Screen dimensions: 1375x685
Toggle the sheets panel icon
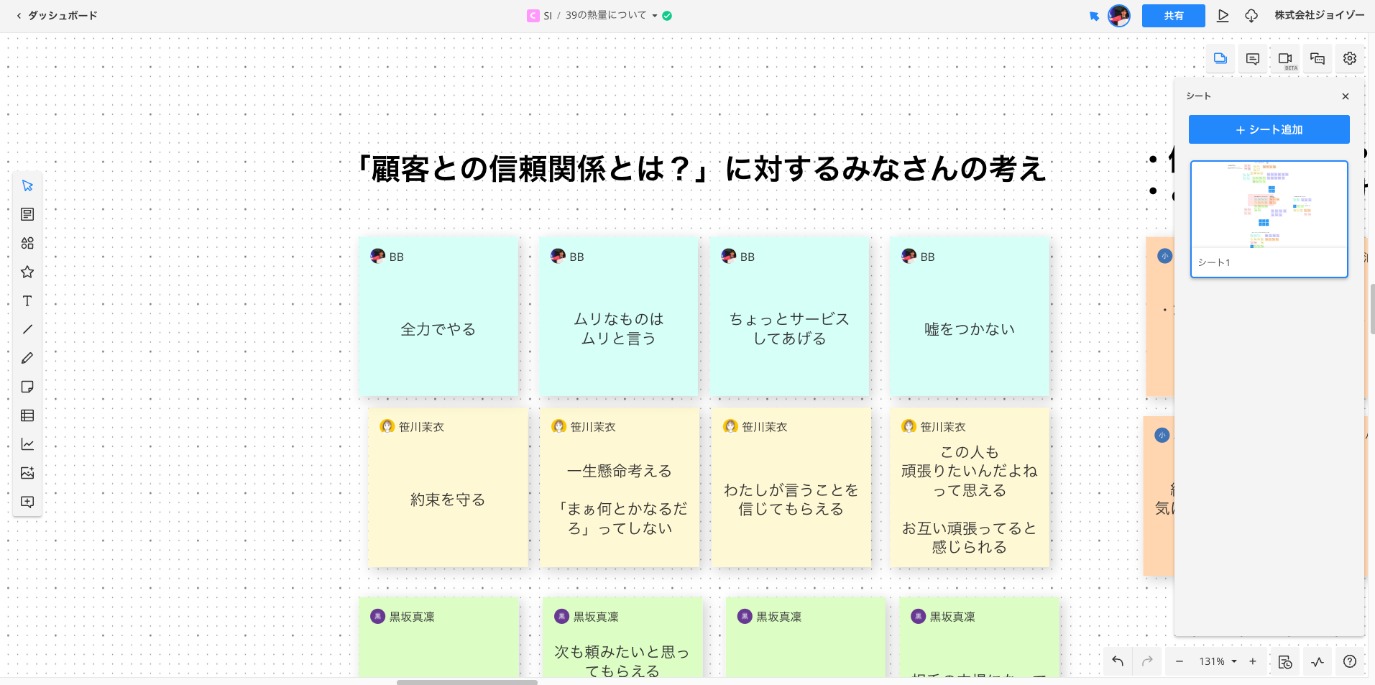coord(1220,59)
